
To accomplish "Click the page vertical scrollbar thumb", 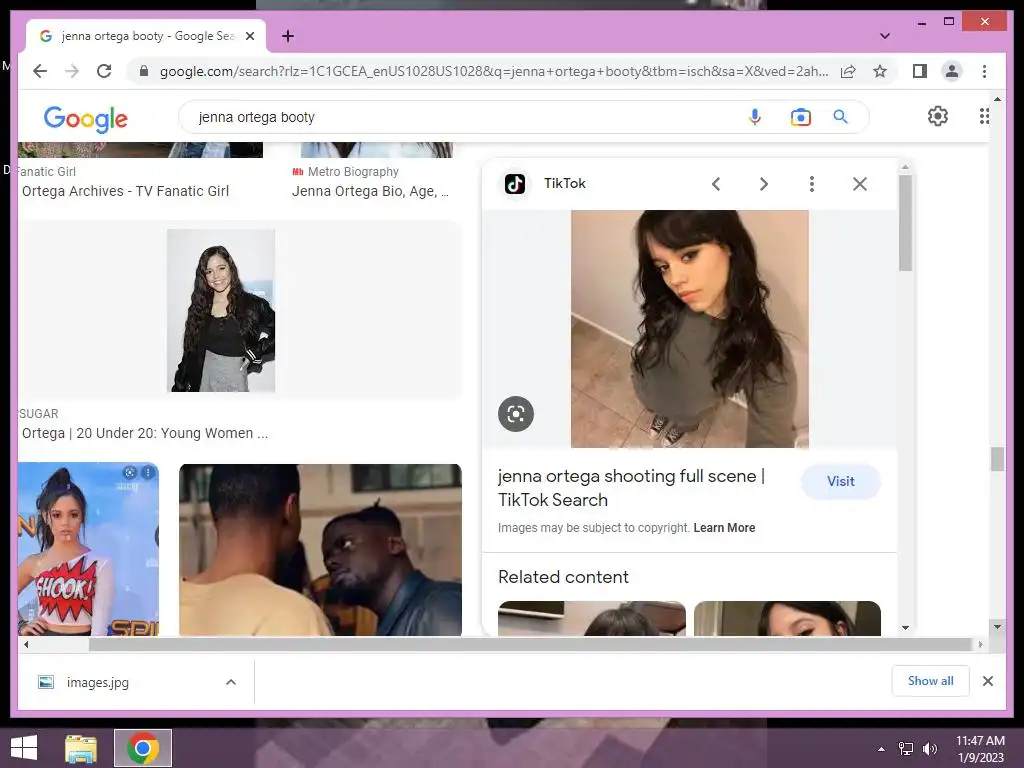I will click(997, 459).
